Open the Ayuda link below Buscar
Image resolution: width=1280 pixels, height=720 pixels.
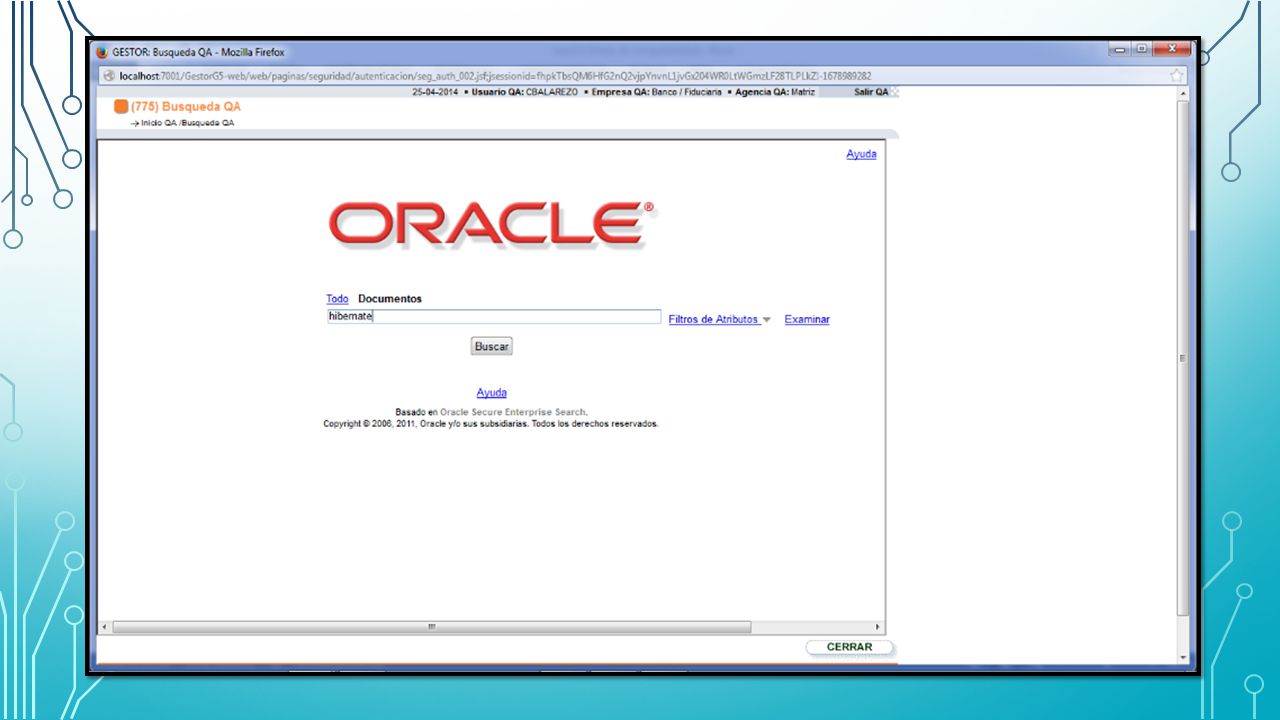[491, 393]
